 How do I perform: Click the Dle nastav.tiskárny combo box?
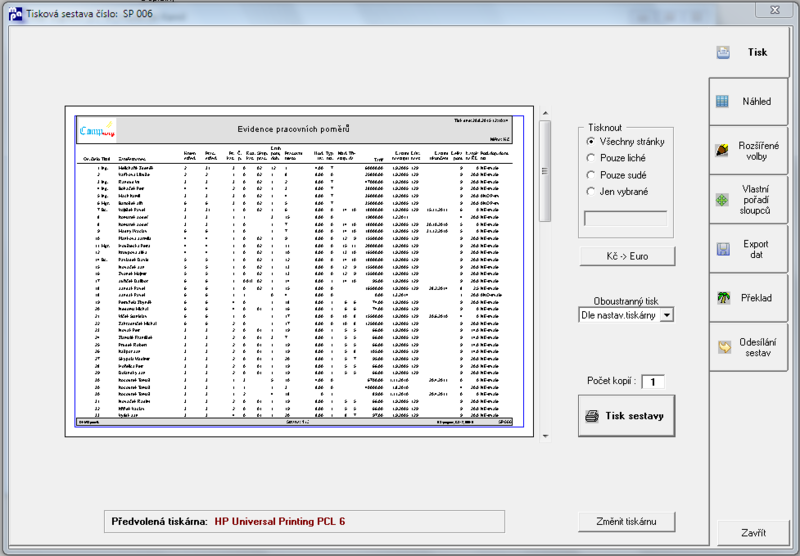(x=626, y=315)
